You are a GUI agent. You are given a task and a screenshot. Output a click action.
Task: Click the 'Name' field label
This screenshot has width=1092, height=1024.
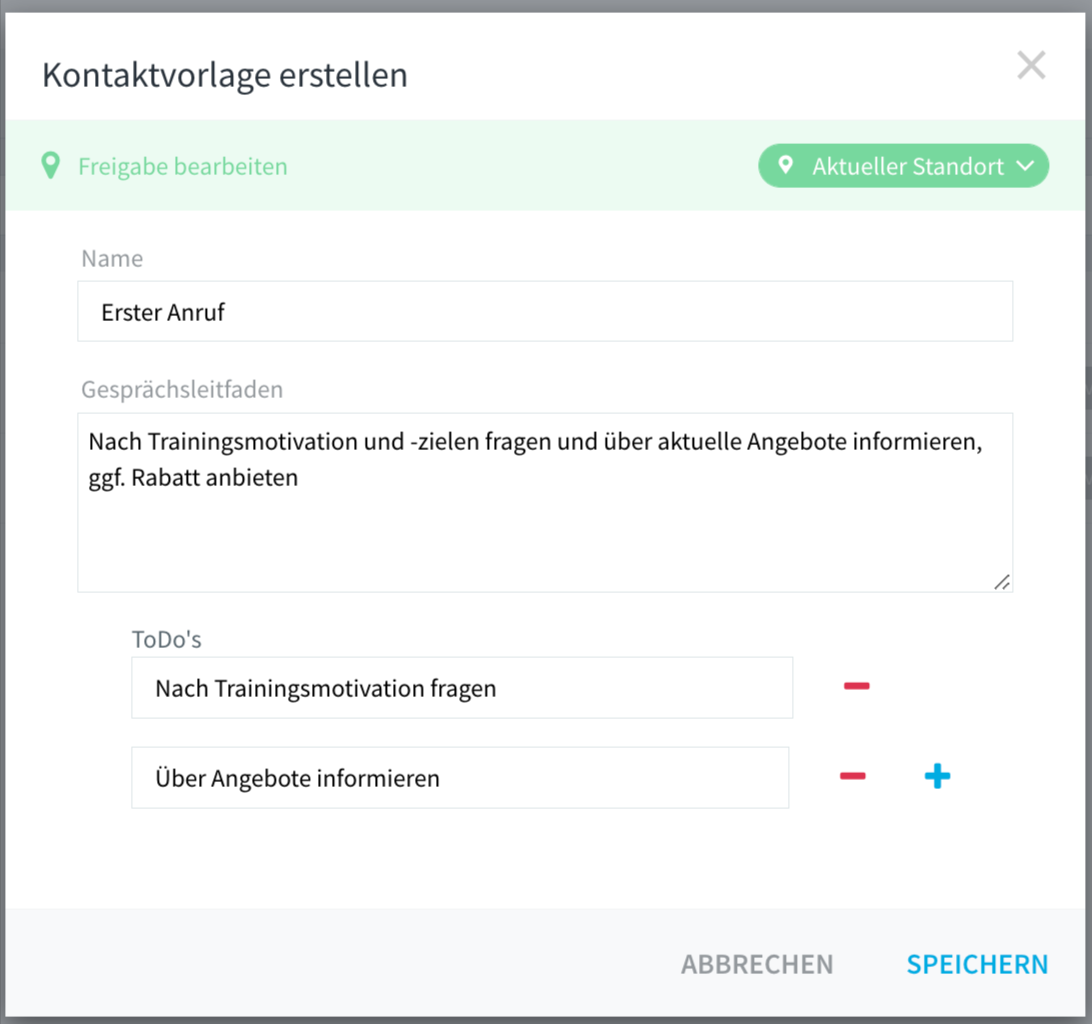tap(112, 258)
